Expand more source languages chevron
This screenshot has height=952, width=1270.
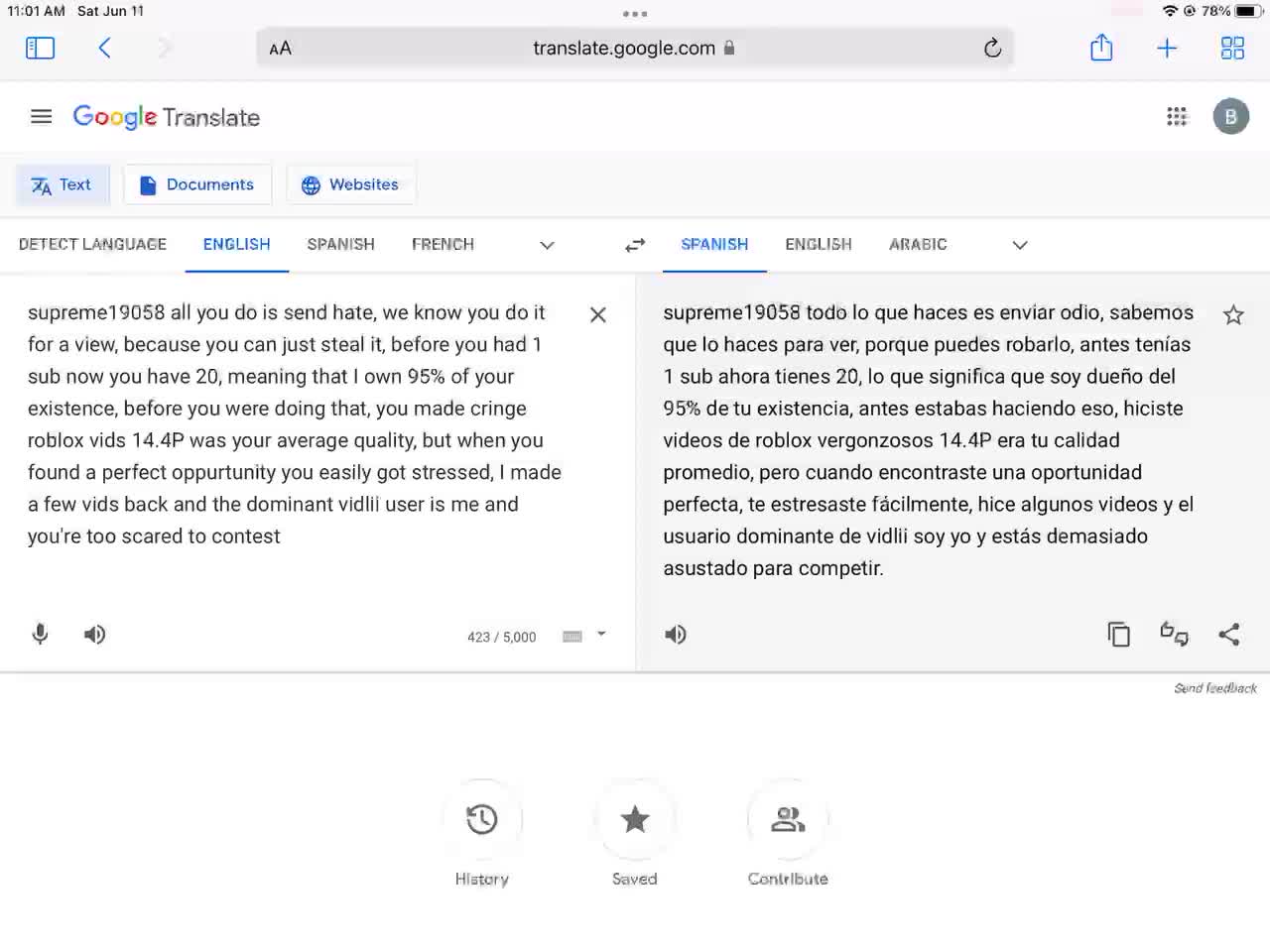tap(547, 245)
